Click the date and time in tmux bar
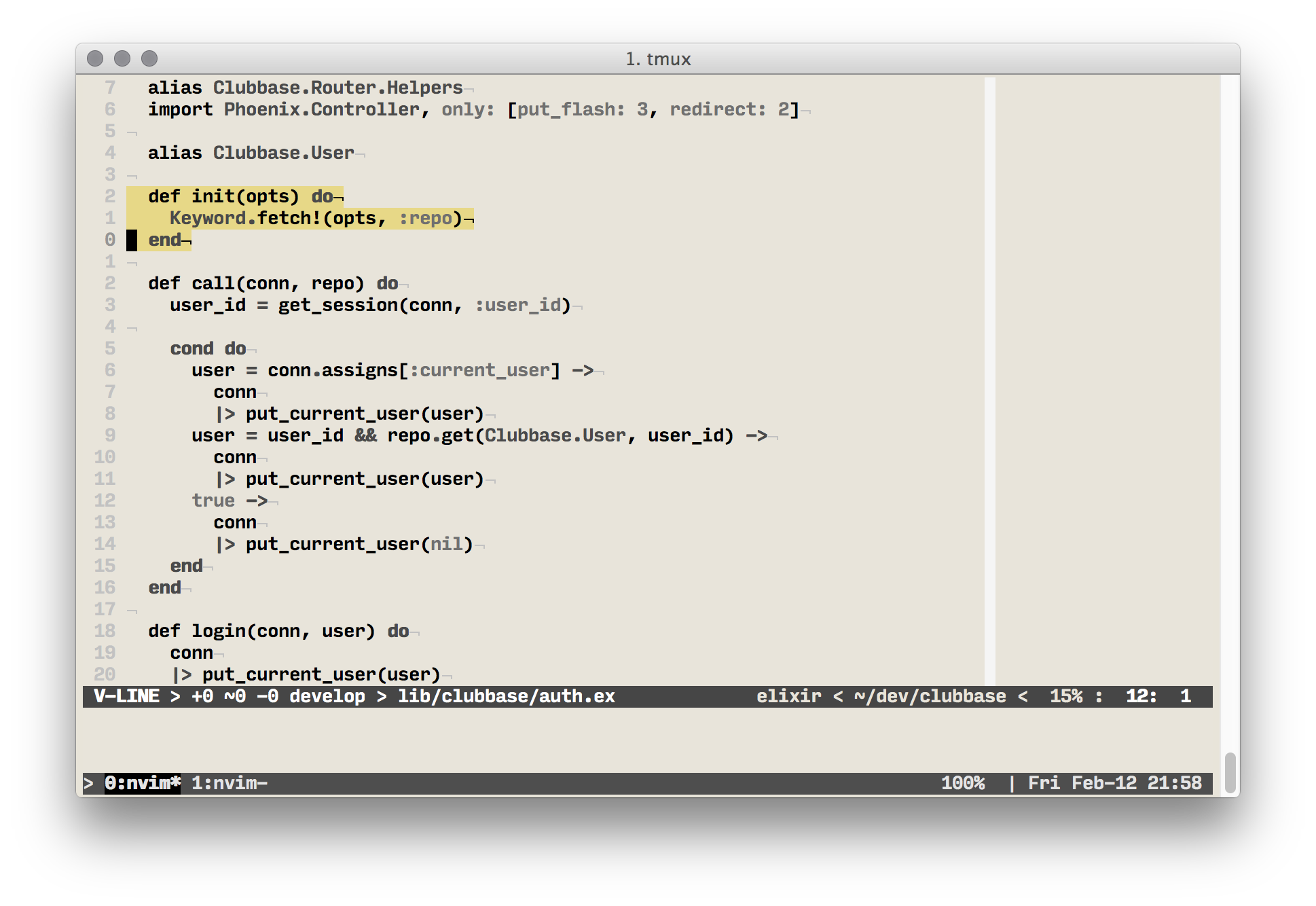Screen dimensions: 1316x906 [x=1114, y=783]
